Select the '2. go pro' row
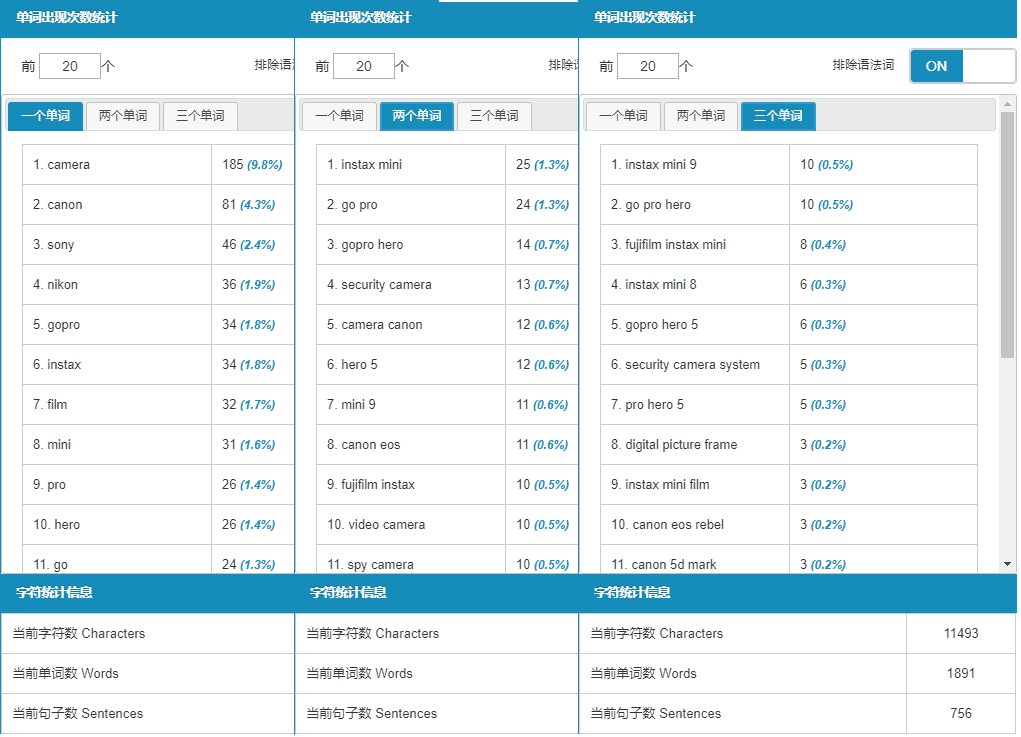Viewport: 1021px width, 737px height. pyautogui.click(x=447, y=204)
